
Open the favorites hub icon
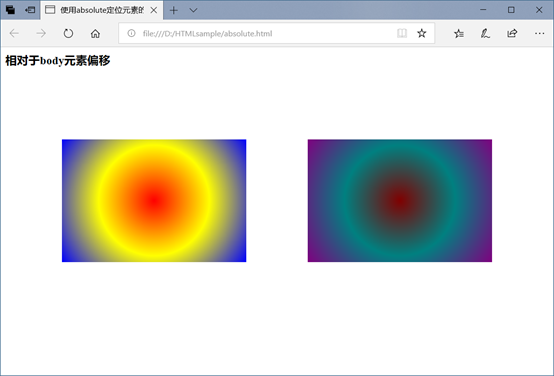point(459,34)
